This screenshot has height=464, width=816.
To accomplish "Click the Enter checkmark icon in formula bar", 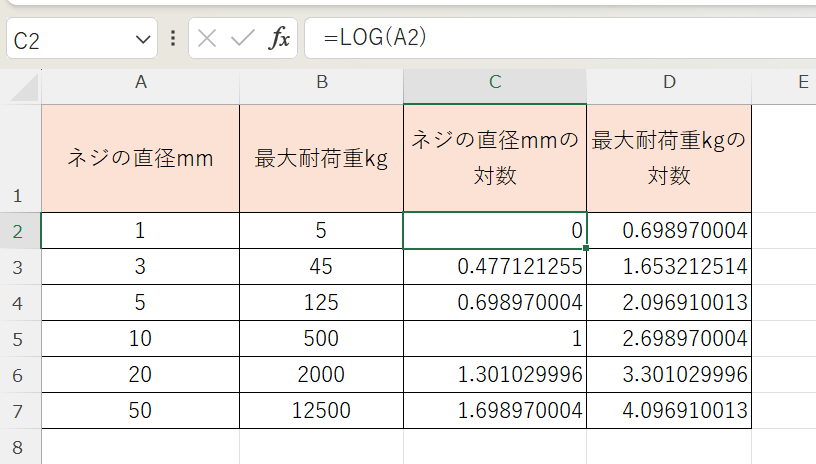I will [x=242, y=39].
